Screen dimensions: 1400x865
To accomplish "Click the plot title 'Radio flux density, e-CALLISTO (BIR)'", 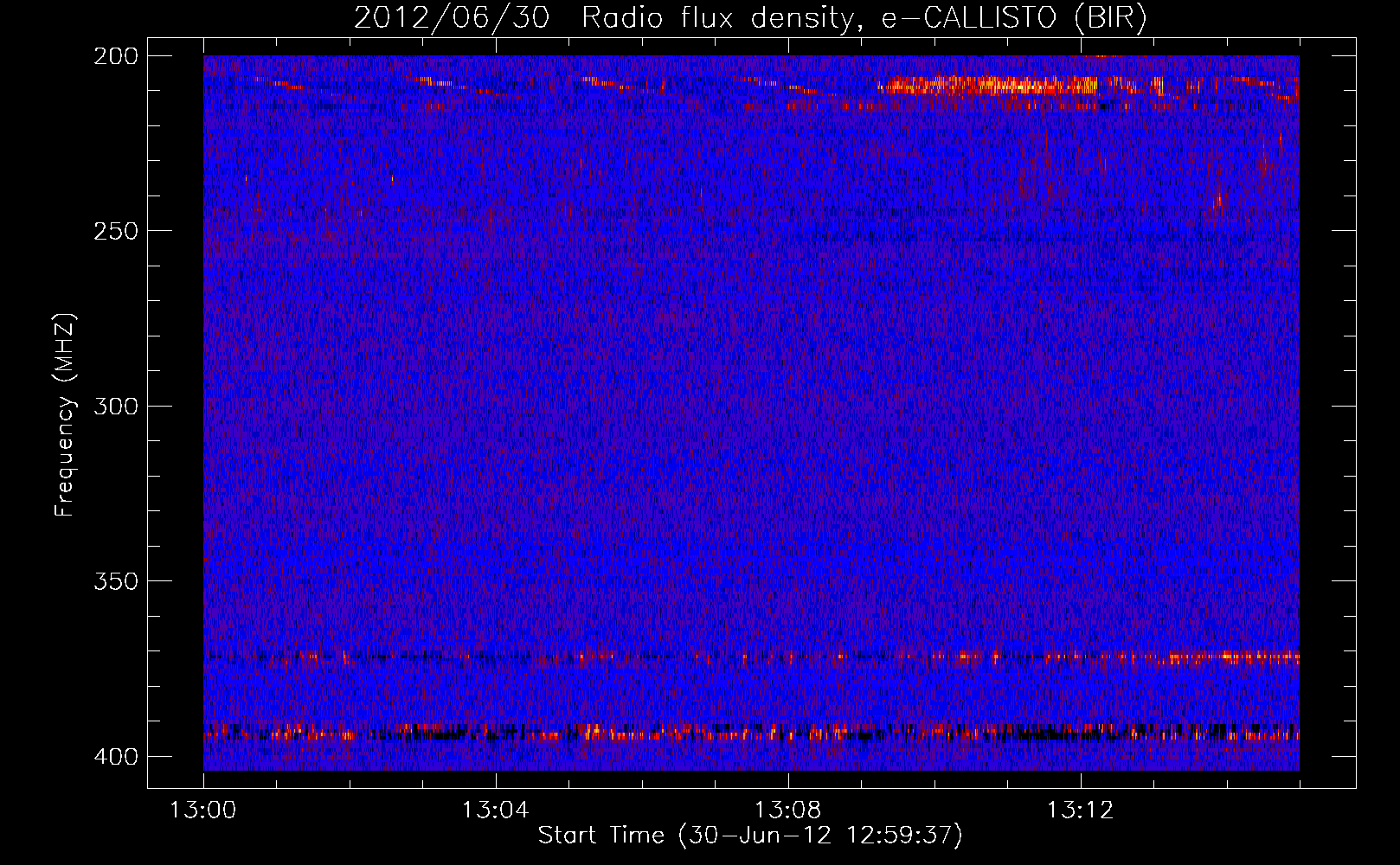I will 864,18.
